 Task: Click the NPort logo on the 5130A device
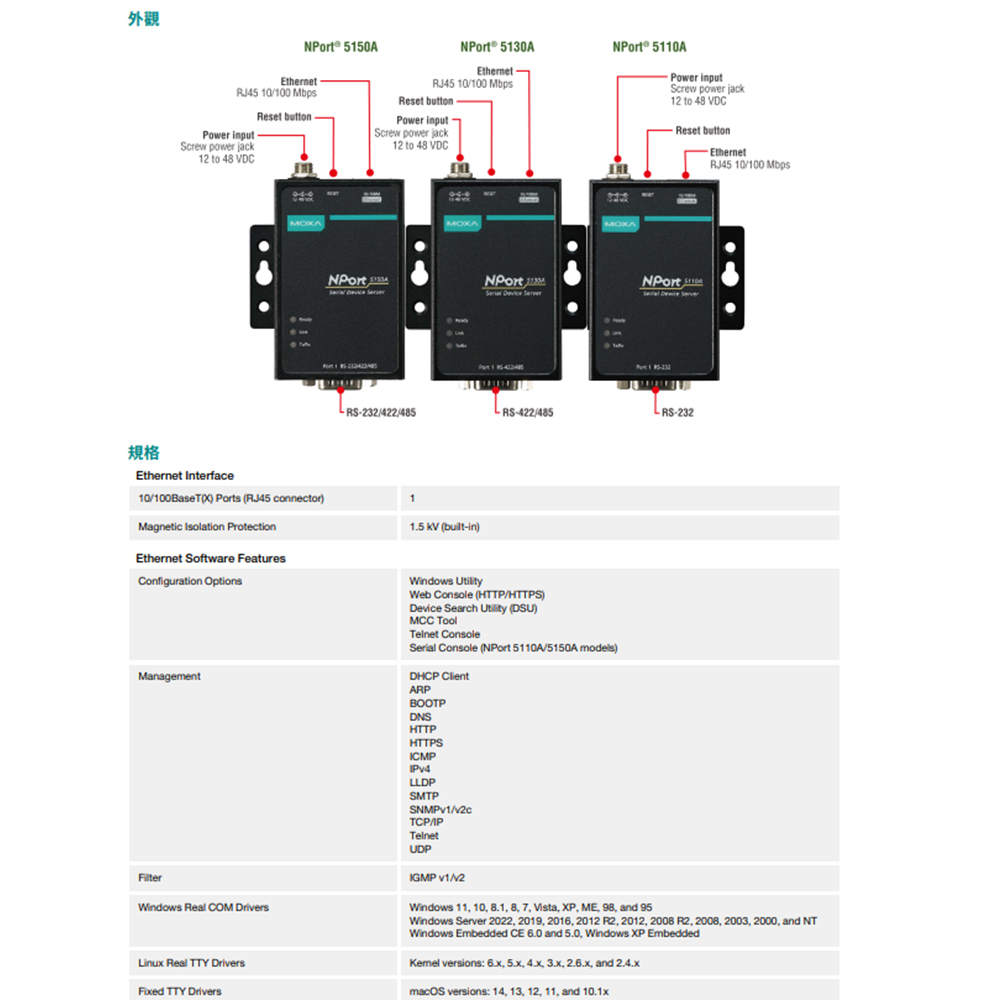(x=505, y=281)
